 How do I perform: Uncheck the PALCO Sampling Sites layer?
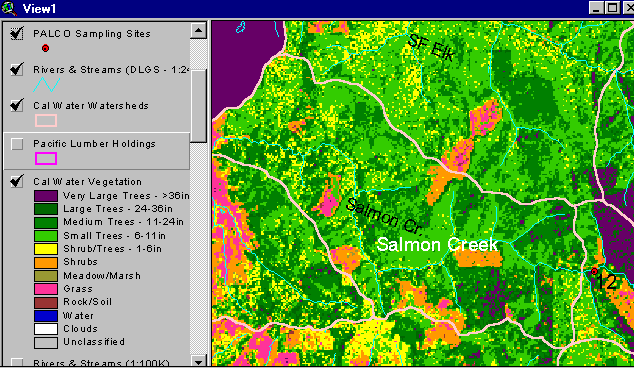click(17, 34)
